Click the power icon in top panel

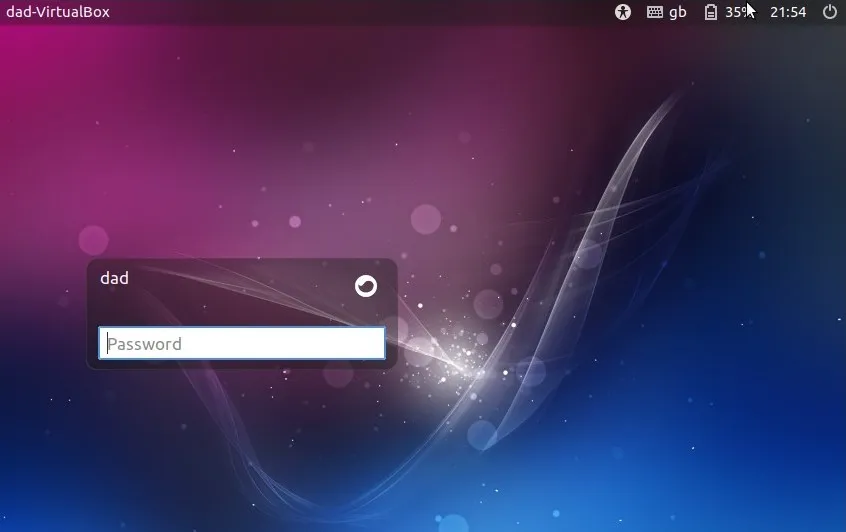pos(829,12)
